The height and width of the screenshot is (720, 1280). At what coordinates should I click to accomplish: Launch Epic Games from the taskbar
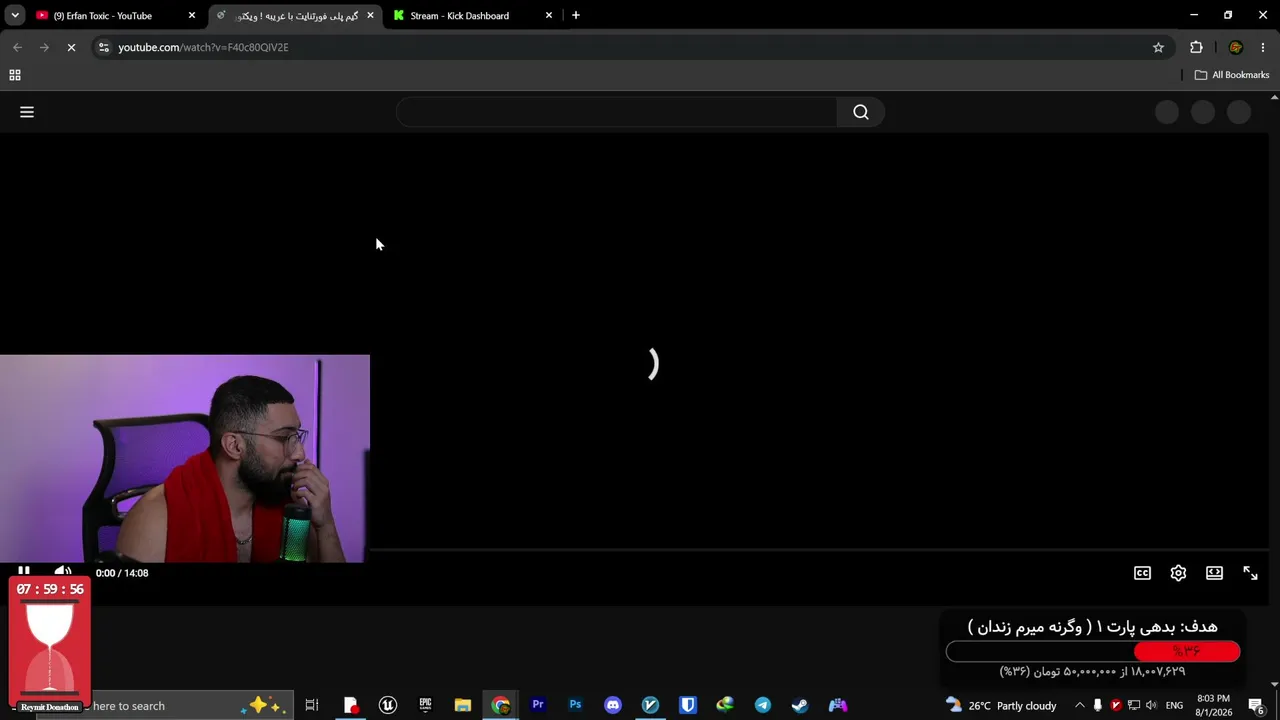pos(425,705)
